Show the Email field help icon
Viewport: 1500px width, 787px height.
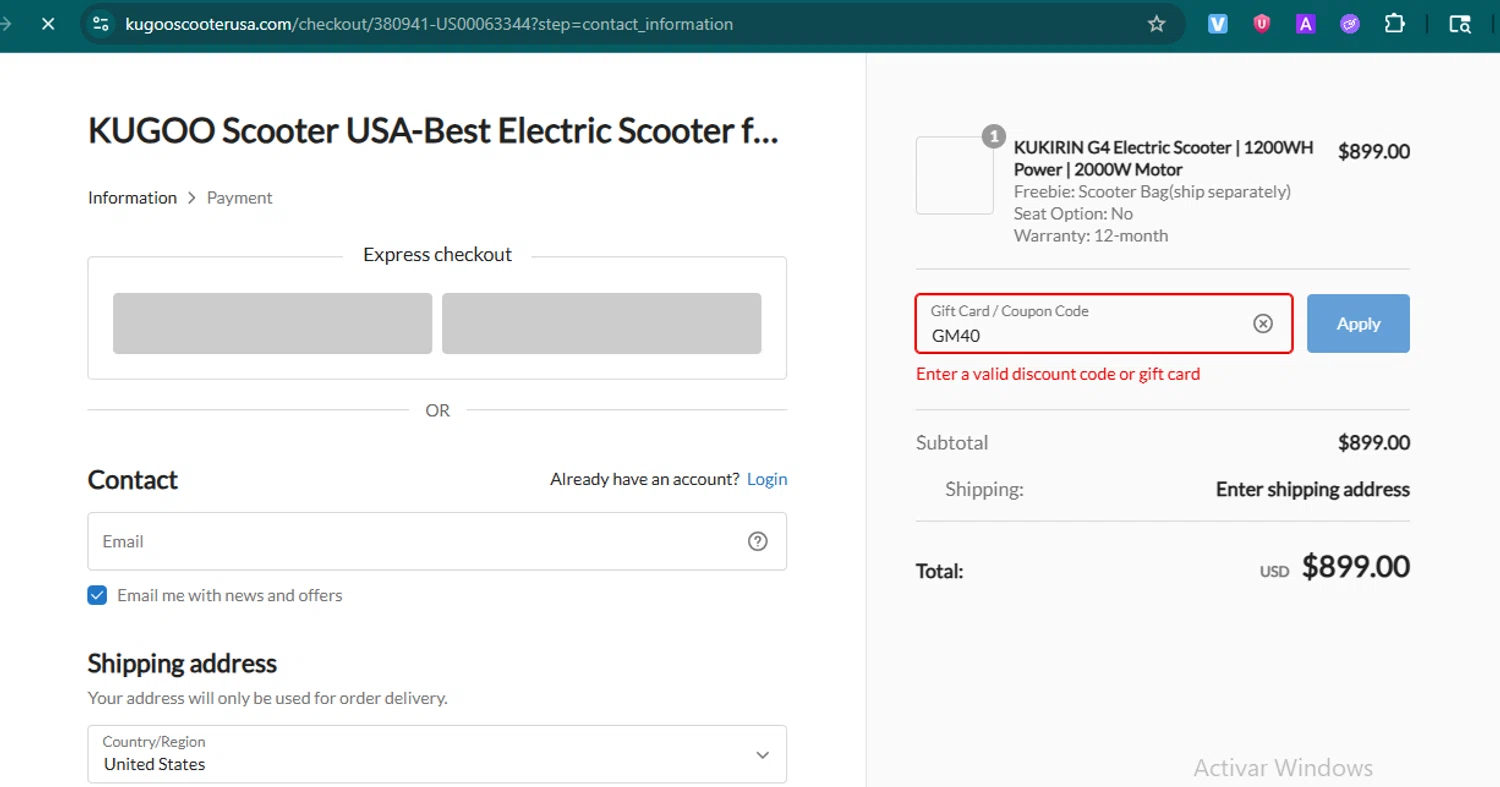click(758, 541)
